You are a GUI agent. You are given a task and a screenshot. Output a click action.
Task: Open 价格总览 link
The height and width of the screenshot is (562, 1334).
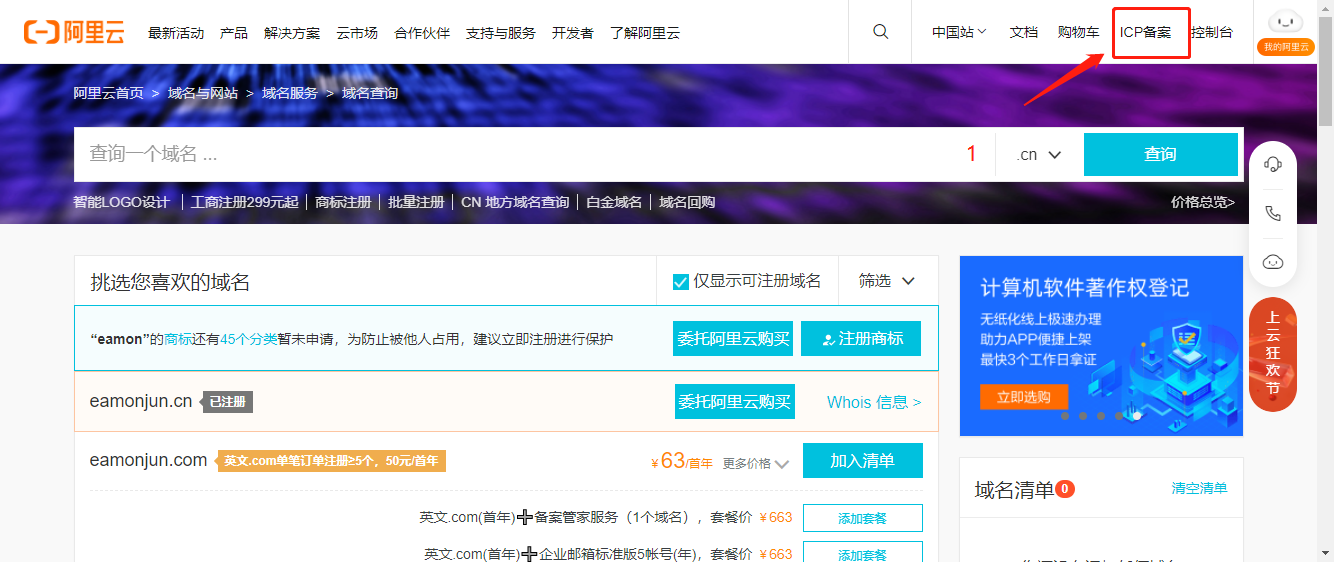coord(1203,202)
